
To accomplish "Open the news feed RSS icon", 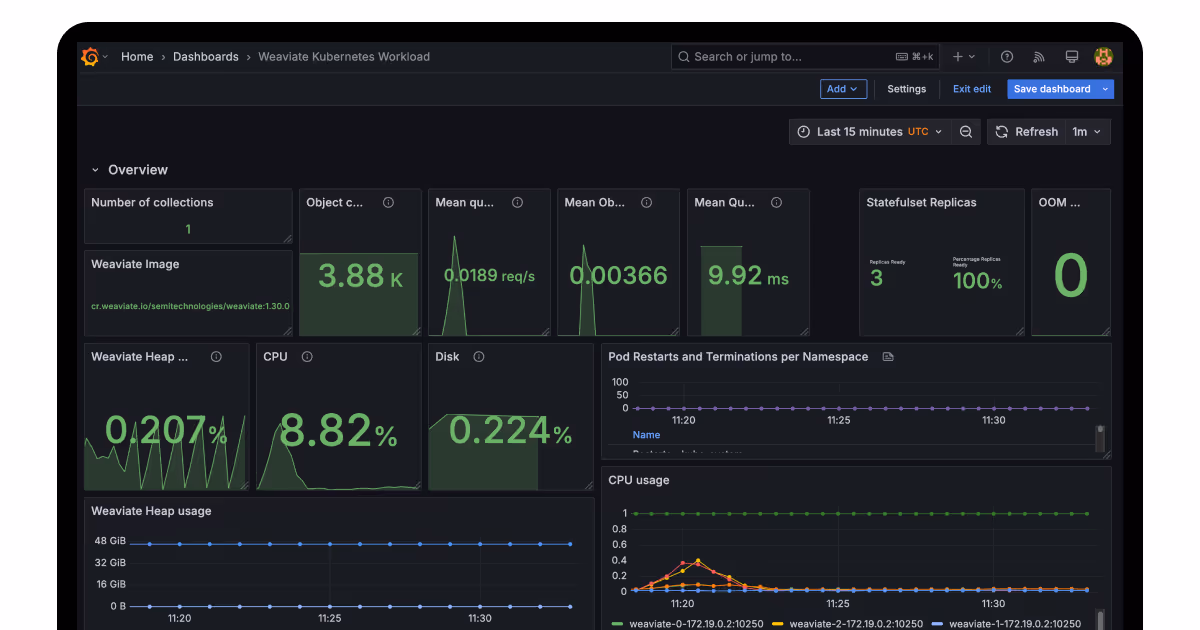I will tap(1039, 57).
